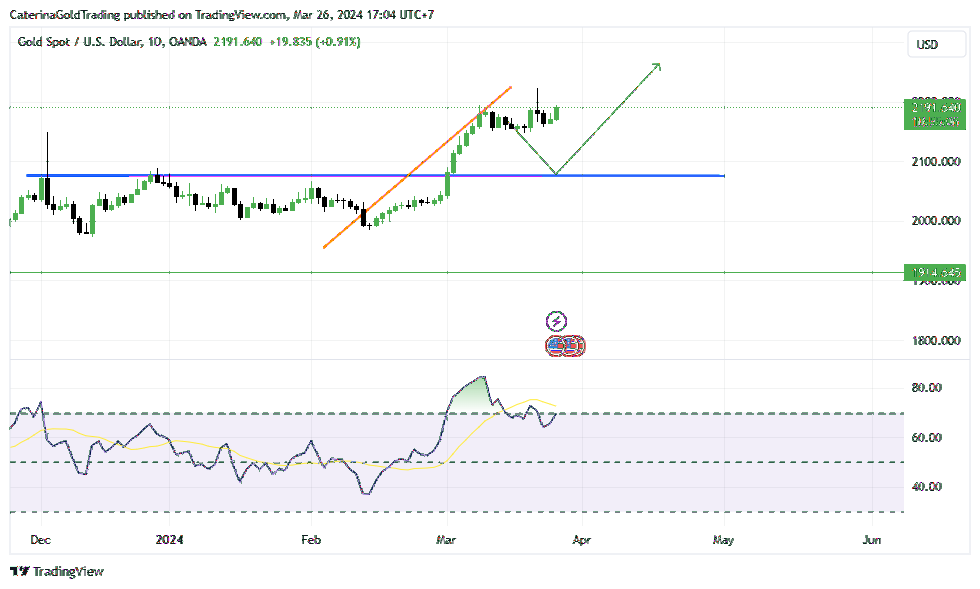
Task: Click the 2100.000 price axis label
Action: coord(936,162)
